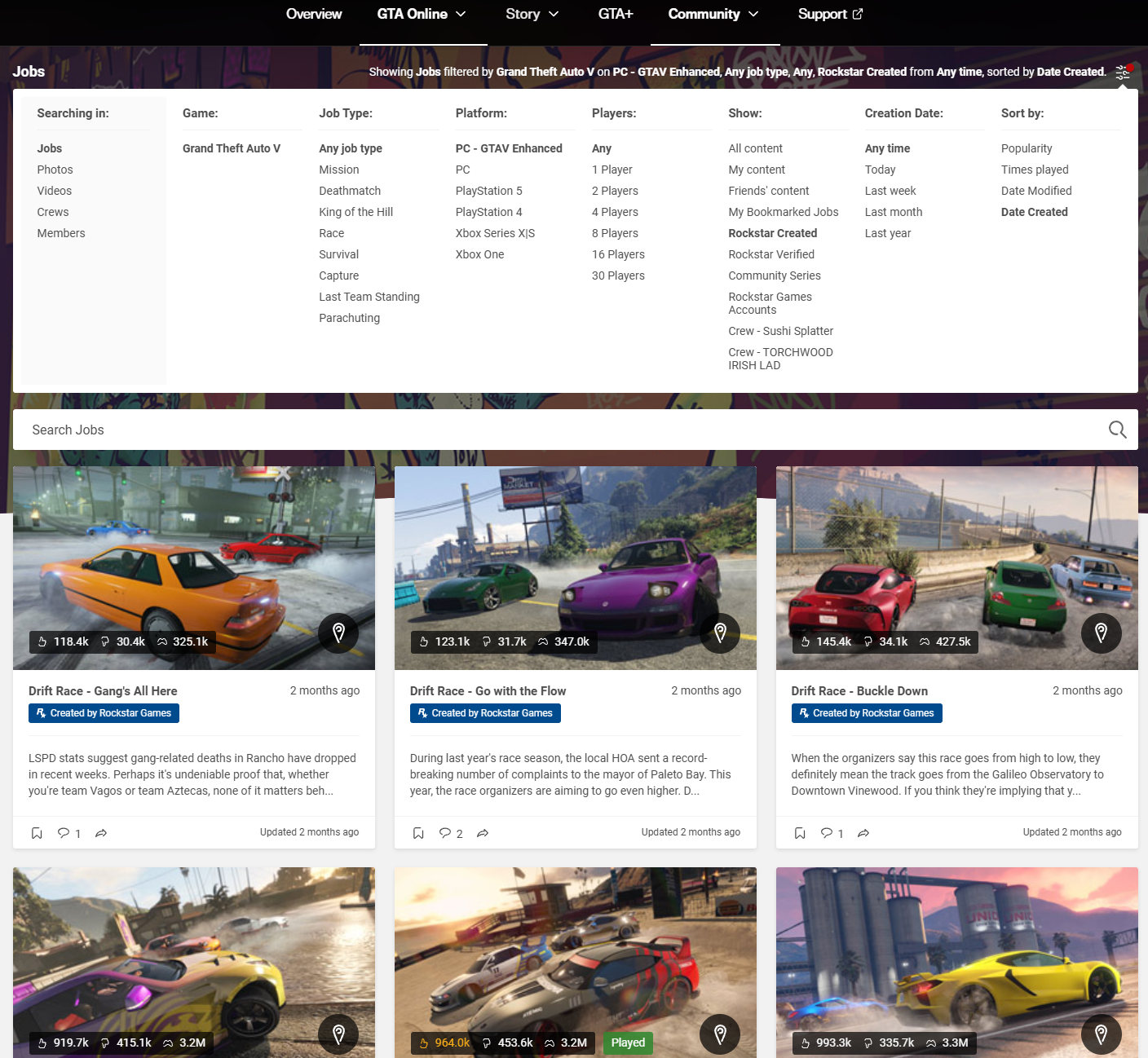Select Xbox Series X|S platform

(495, 233)
